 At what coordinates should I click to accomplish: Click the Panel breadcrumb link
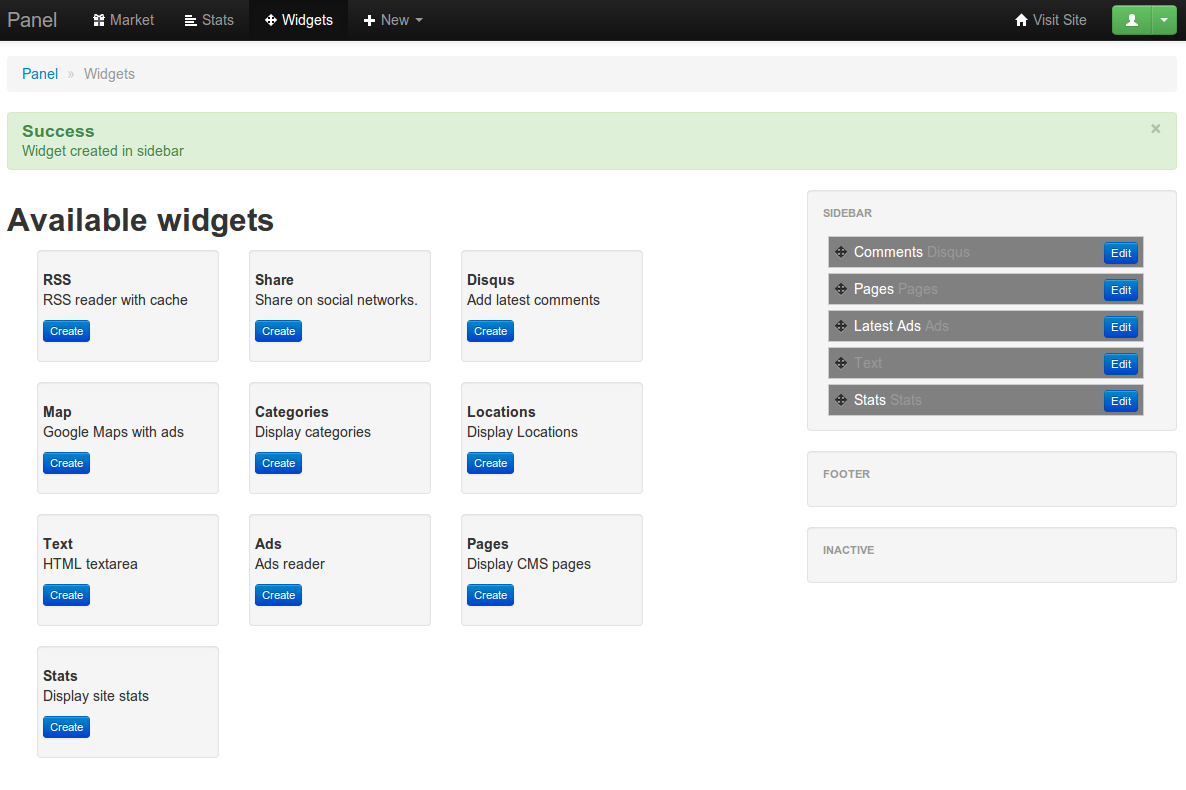point(40,74)
